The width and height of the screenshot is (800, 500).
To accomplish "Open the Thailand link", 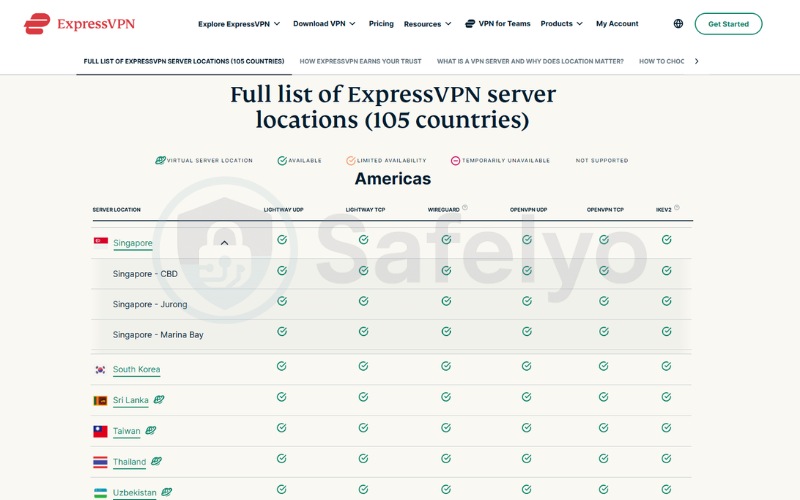I will coord(129,462).
